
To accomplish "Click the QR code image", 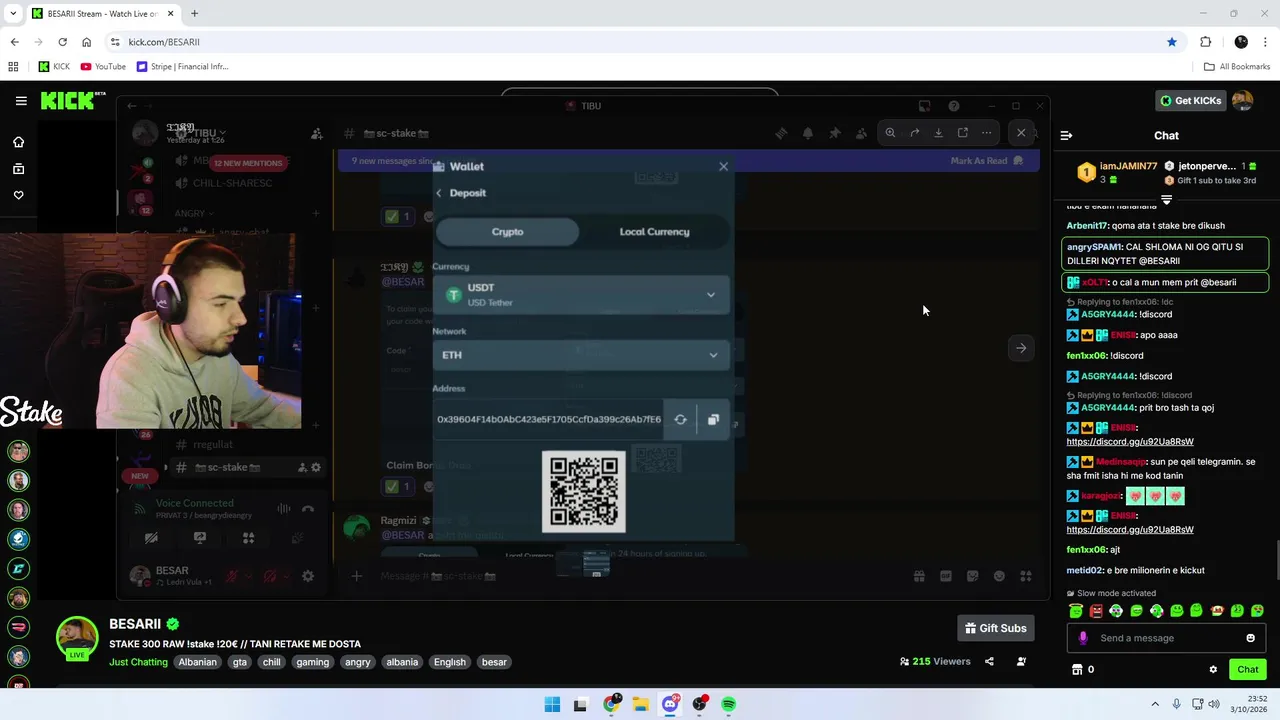I will pos(584,492).
